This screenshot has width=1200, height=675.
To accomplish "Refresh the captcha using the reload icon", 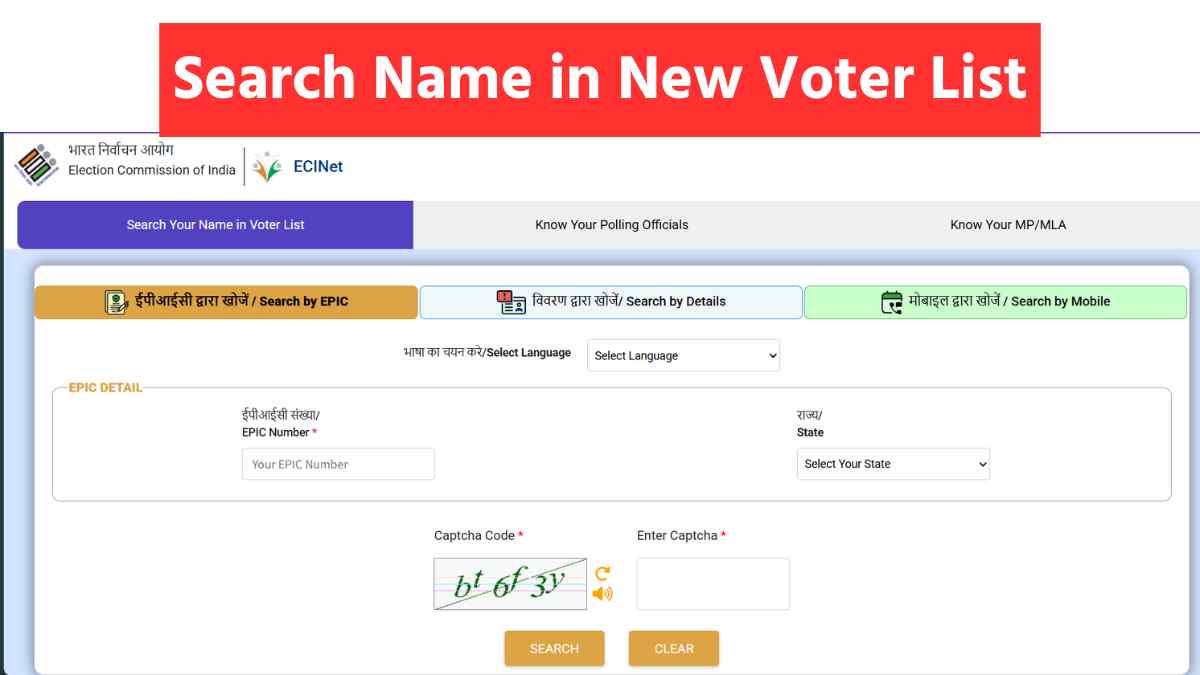I will 601,572.
